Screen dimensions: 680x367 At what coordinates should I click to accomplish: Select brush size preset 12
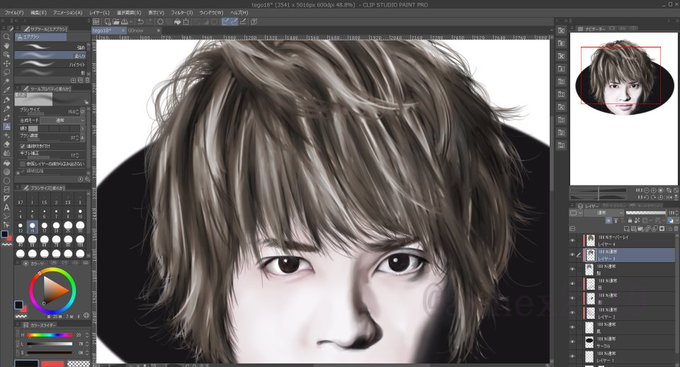click(20, 226)
